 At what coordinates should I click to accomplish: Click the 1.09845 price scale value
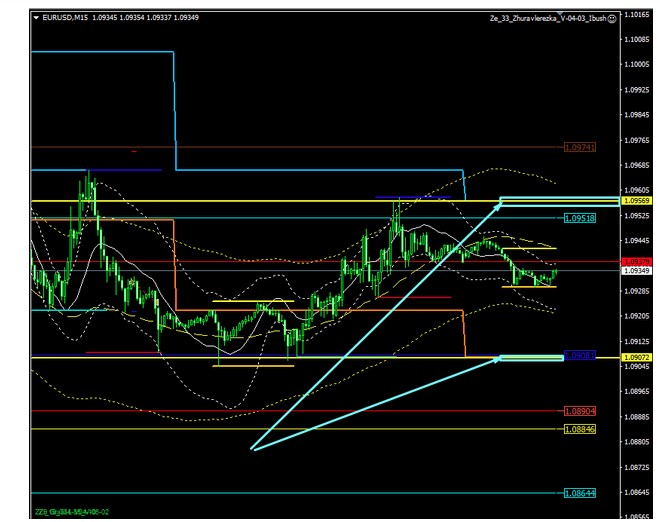(x=636, y=115)
